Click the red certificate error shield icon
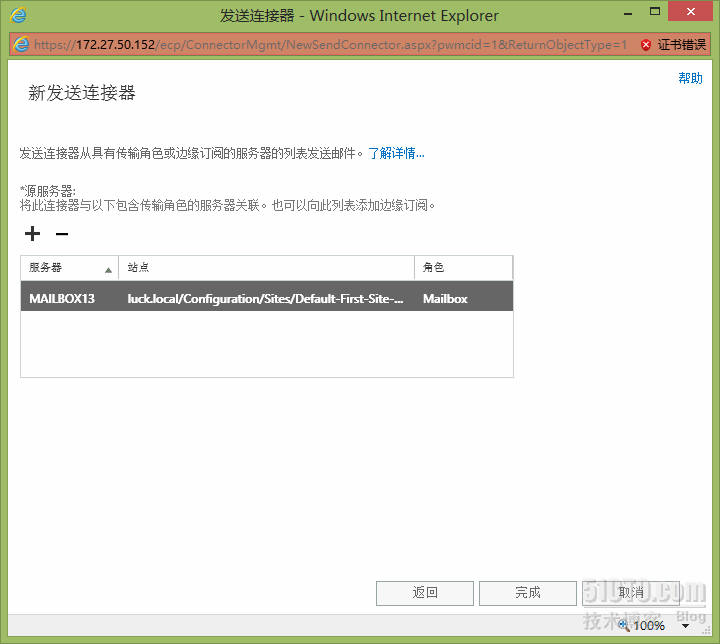 pos(646,45)
